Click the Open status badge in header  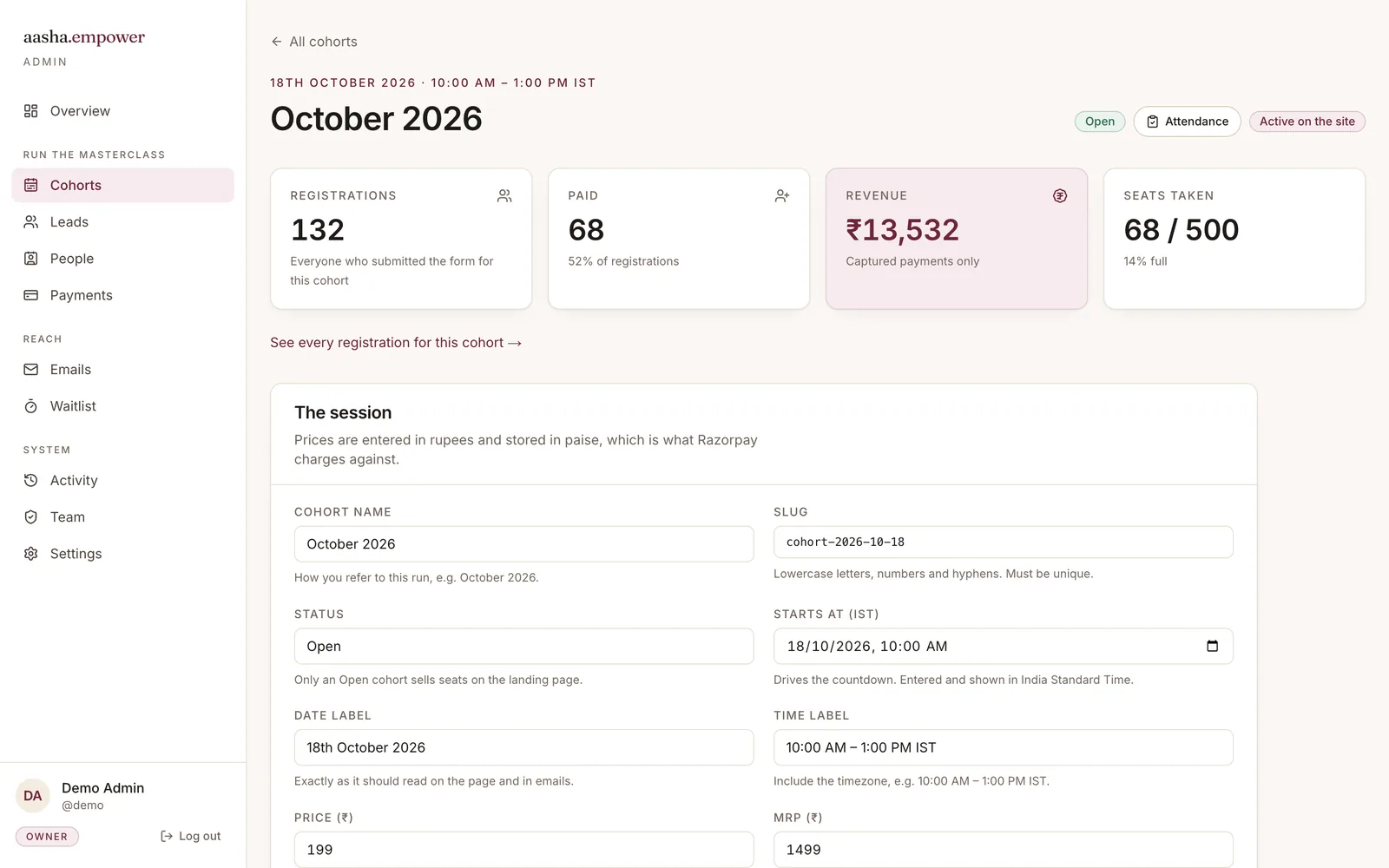pos(1100,122)
